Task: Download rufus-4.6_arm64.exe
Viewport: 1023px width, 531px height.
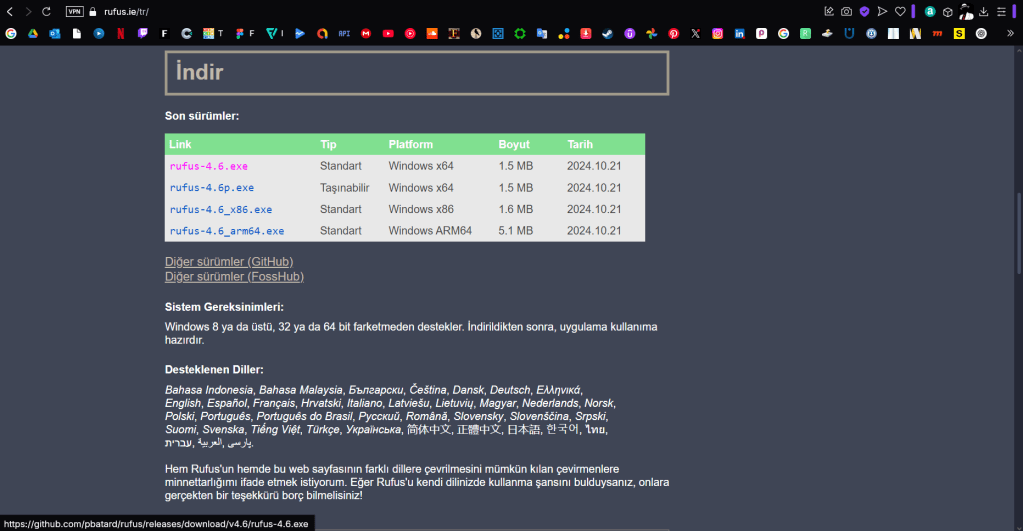Action: click(x=227, y=231)
